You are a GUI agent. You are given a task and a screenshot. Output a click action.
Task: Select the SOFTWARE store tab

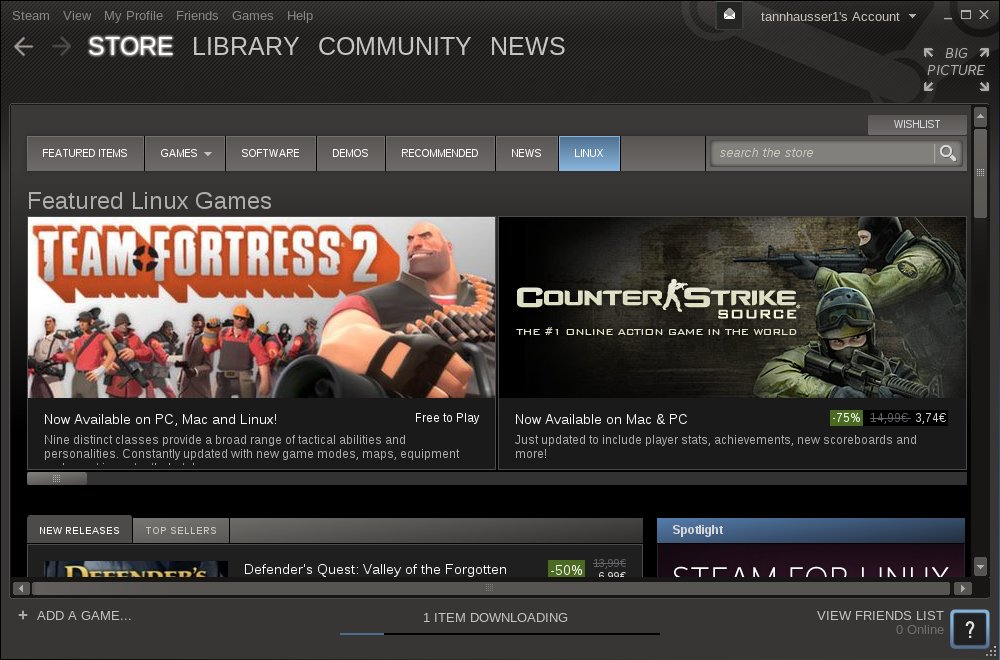270,153
